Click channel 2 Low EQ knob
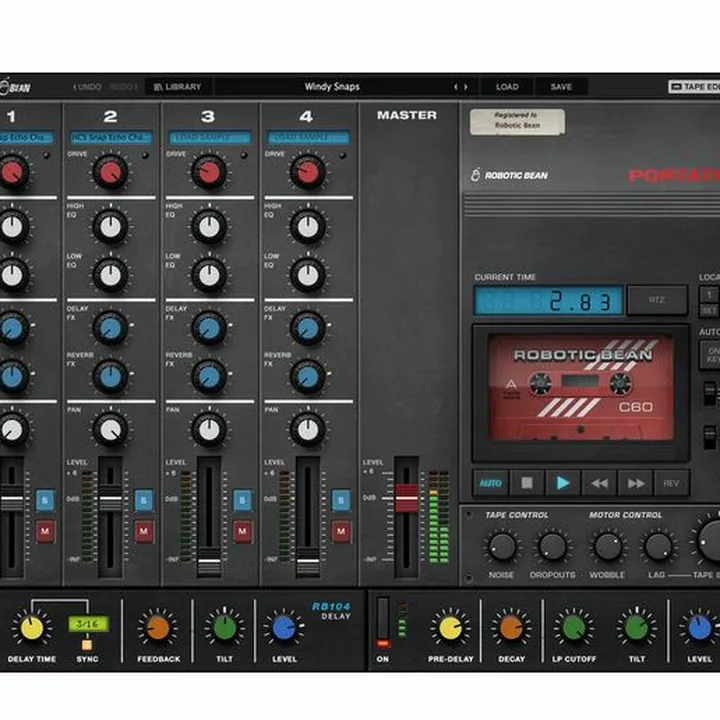The width and height of the screenshot is (720, 720). pyautogui.click(x=110, y=275)
